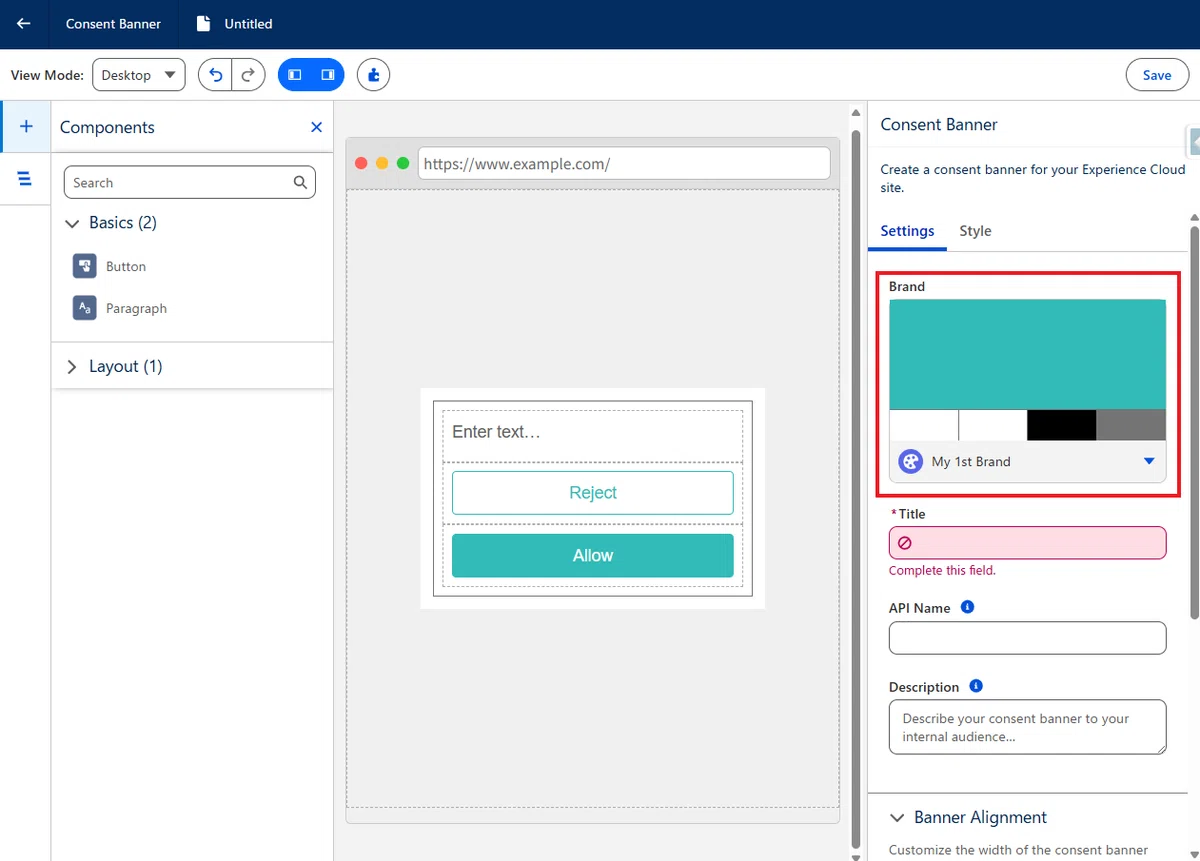Viewport: 1200px width, 861px height.
Task: Click the Description info icon
Action: point(976,686)
